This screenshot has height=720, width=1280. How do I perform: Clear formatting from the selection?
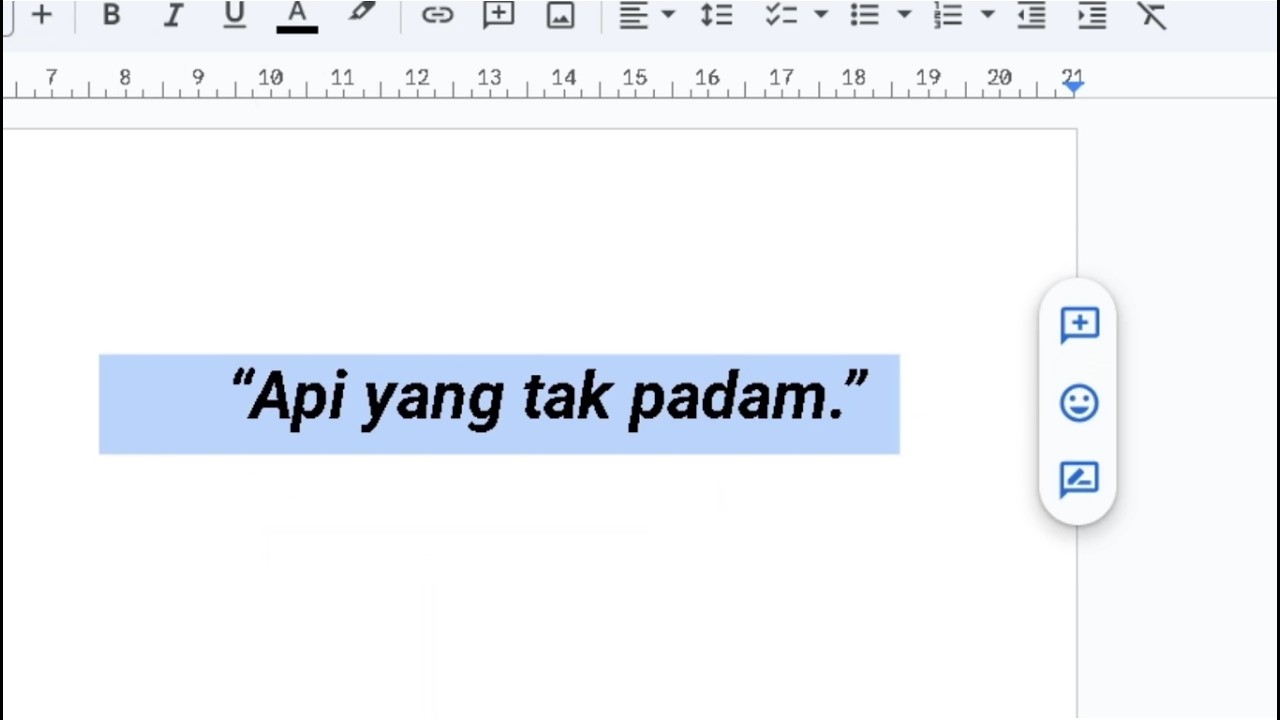coord(1152,15)
